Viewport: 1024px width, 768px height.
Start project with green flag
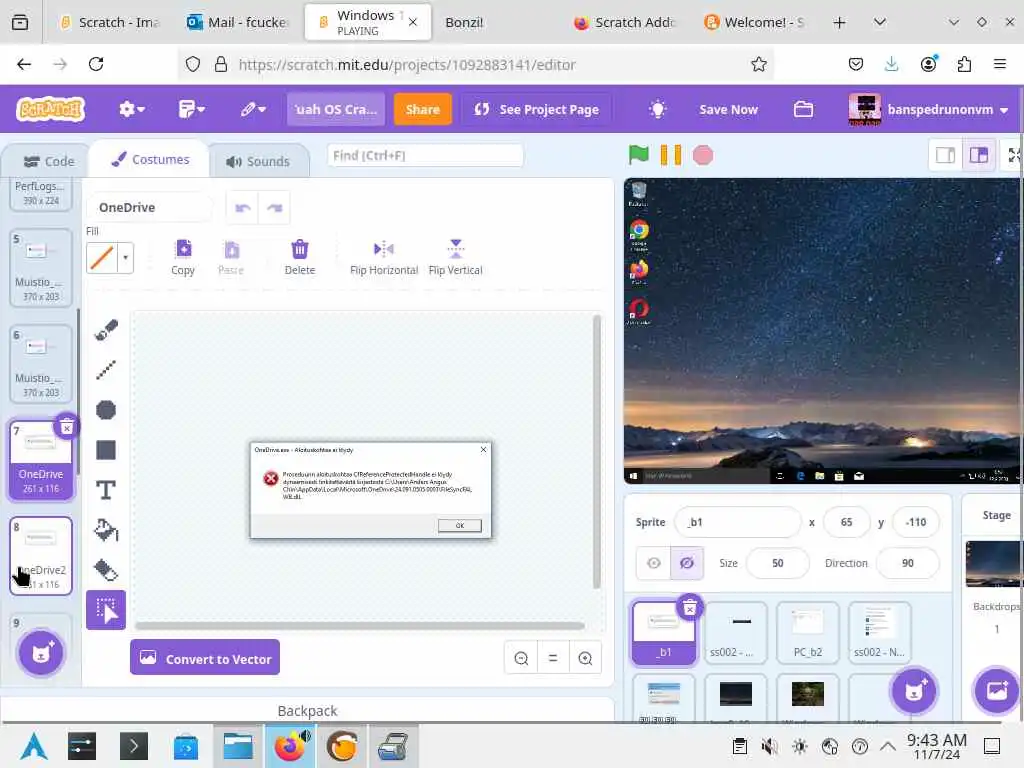(639, 155)
